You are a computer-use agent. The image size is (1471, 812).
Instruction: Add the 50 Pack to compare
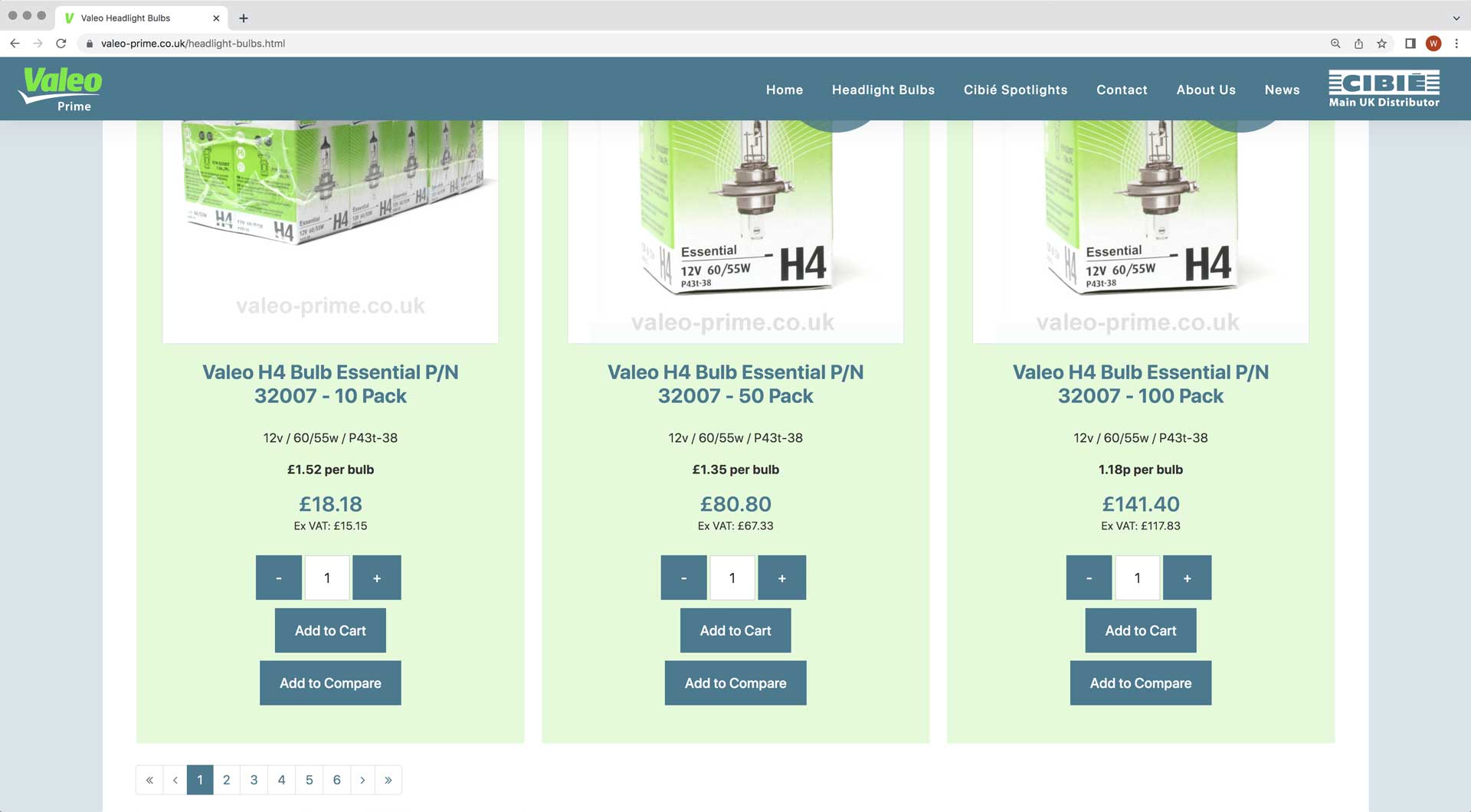pos(735,683)
